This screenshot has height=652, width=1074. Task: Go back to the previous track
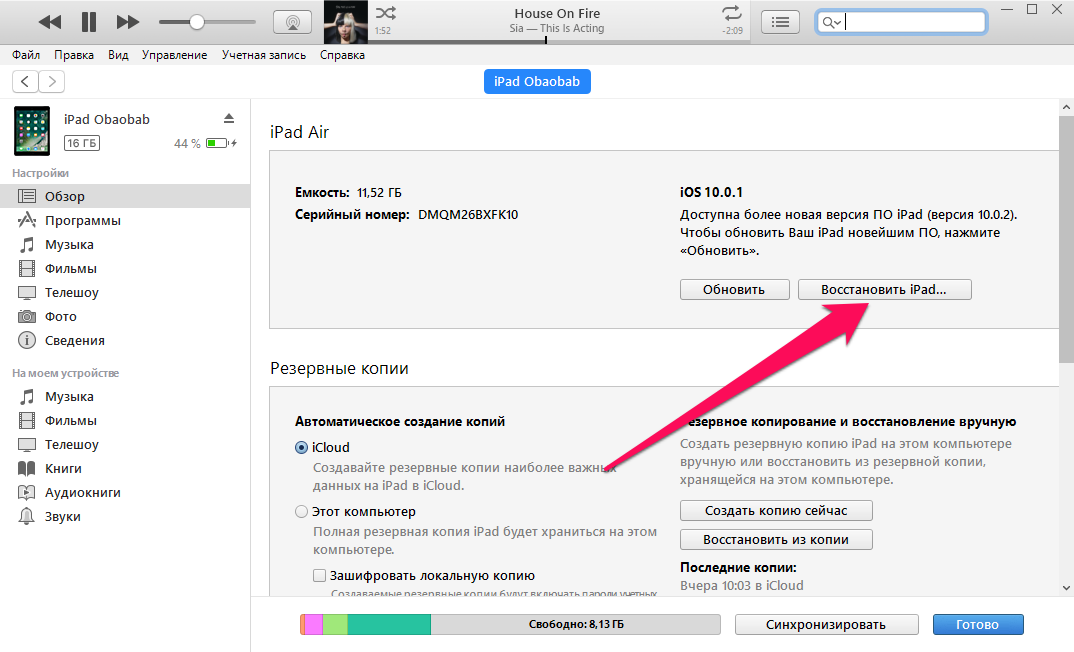pyautogui.click(x=49, y=22)
